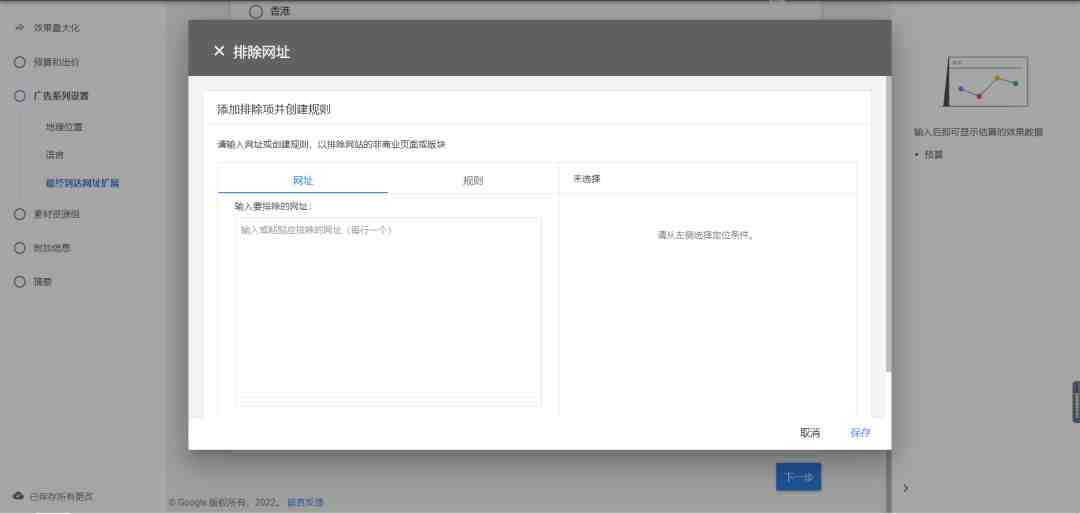Open 地理位置 in the sidebar

click(64, 127)
